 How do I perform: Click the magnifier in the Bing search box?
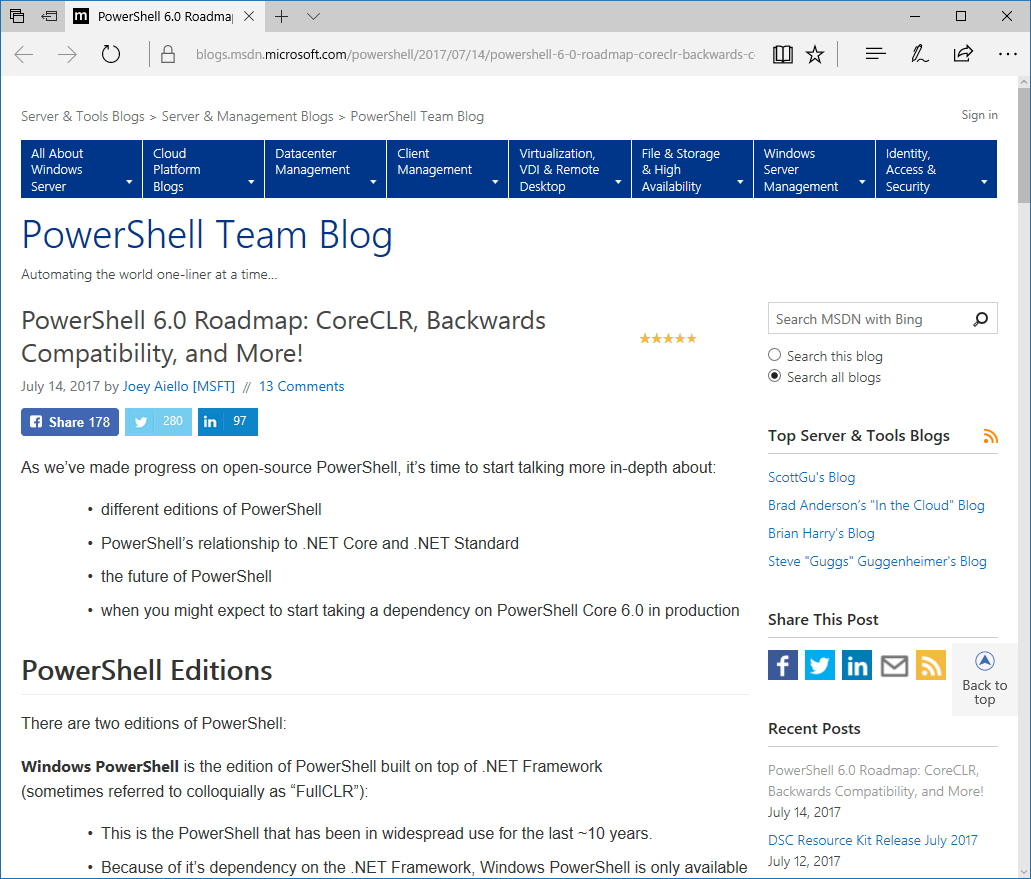coord(980,318)
